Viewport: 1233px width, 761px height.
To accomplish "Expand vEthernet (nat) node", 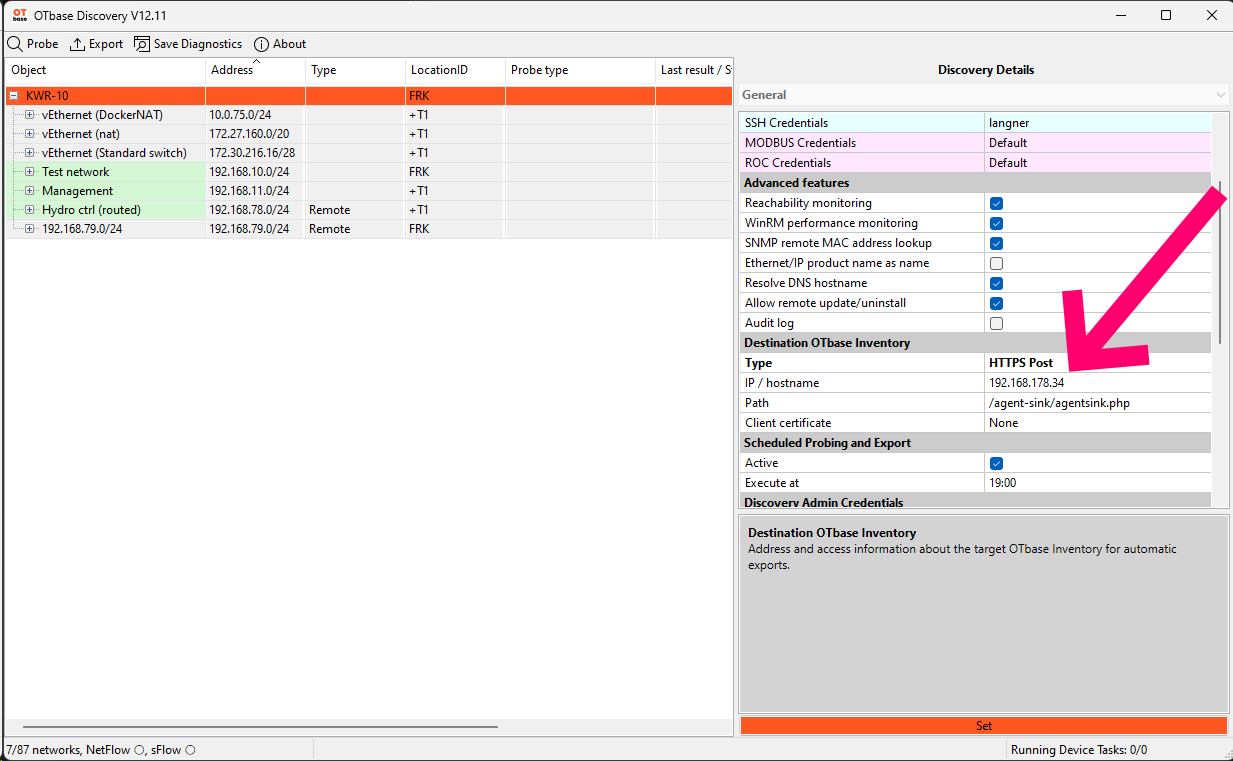I will pos(30,134).
